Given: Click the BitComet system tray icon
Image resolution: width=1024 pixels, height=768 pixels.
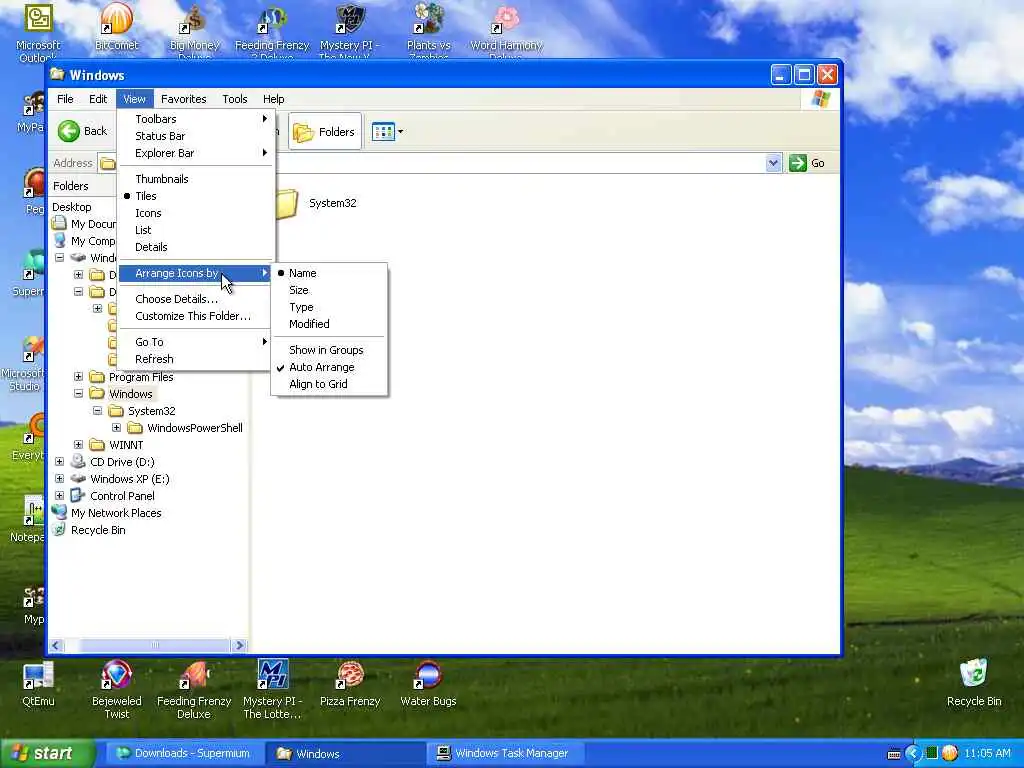Looking at the screenshot, I should click(950, 754).
